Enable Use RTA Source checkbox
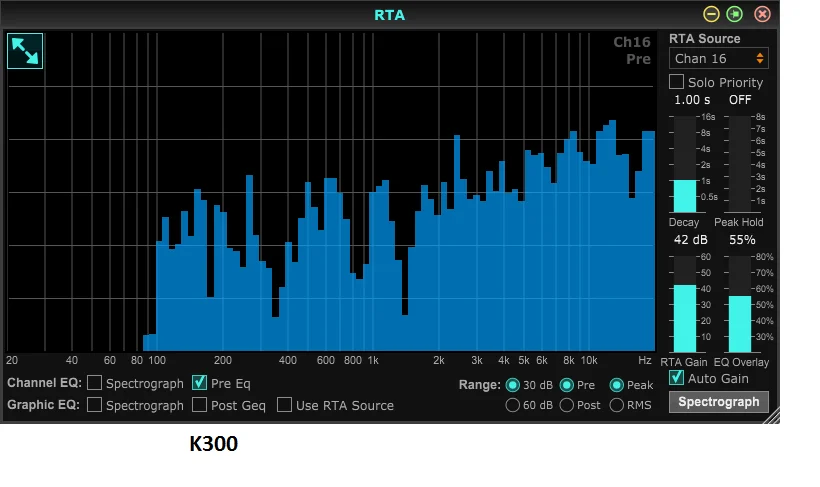 pyautogui.click(x=284, y=405)
